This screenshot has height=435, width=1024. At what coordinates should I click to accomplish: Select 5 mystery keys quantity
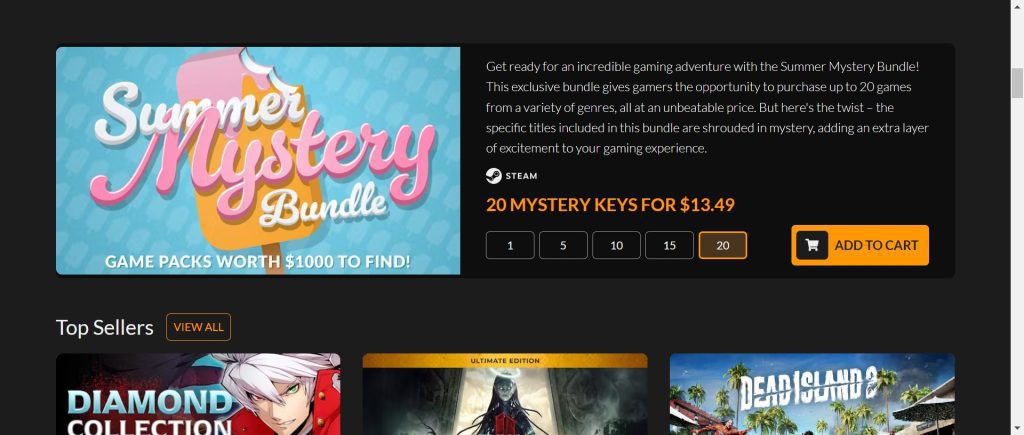(x=563, y=246)
